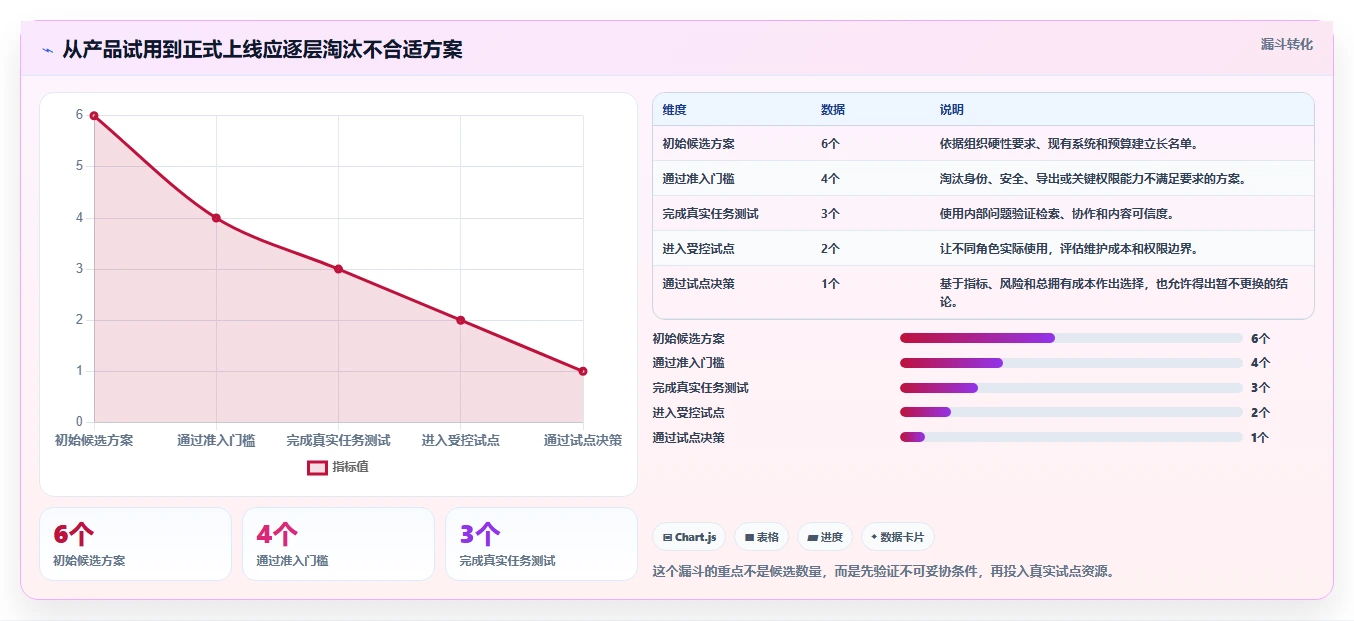Click the 漏斗转化 label in the header
The image size is (1354, 621).
click(1287, 44)
